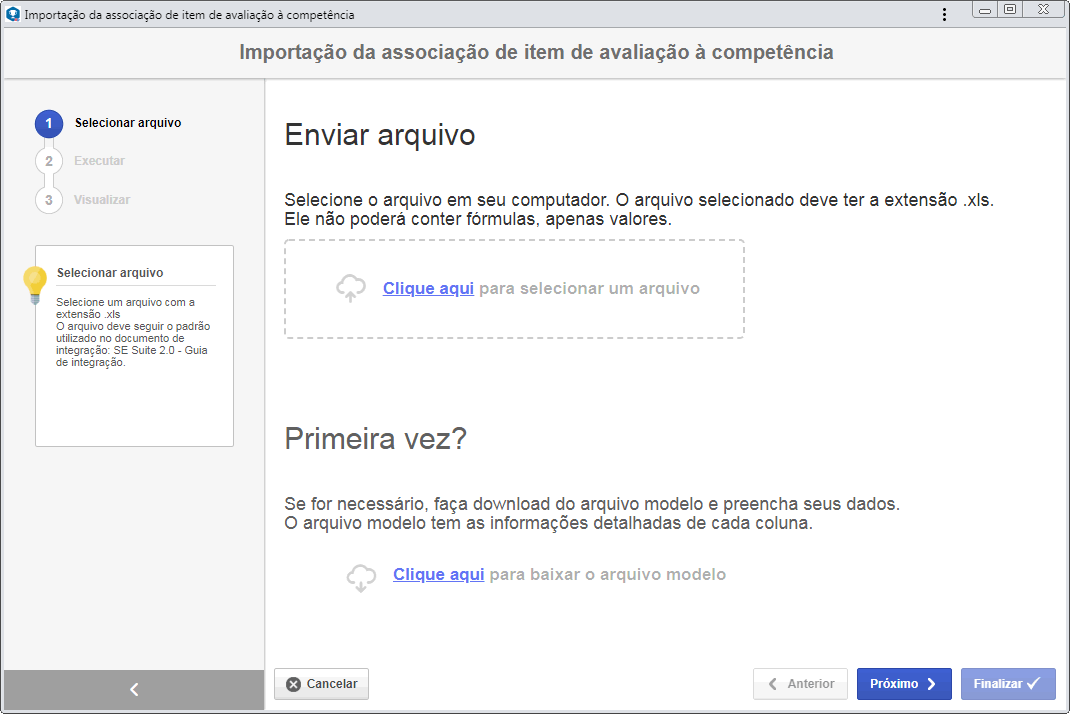The height and width of the screenshot is (714, 1070).
Task: Click 'para selecionar um arquivo' text
Action: click(589, 288)
